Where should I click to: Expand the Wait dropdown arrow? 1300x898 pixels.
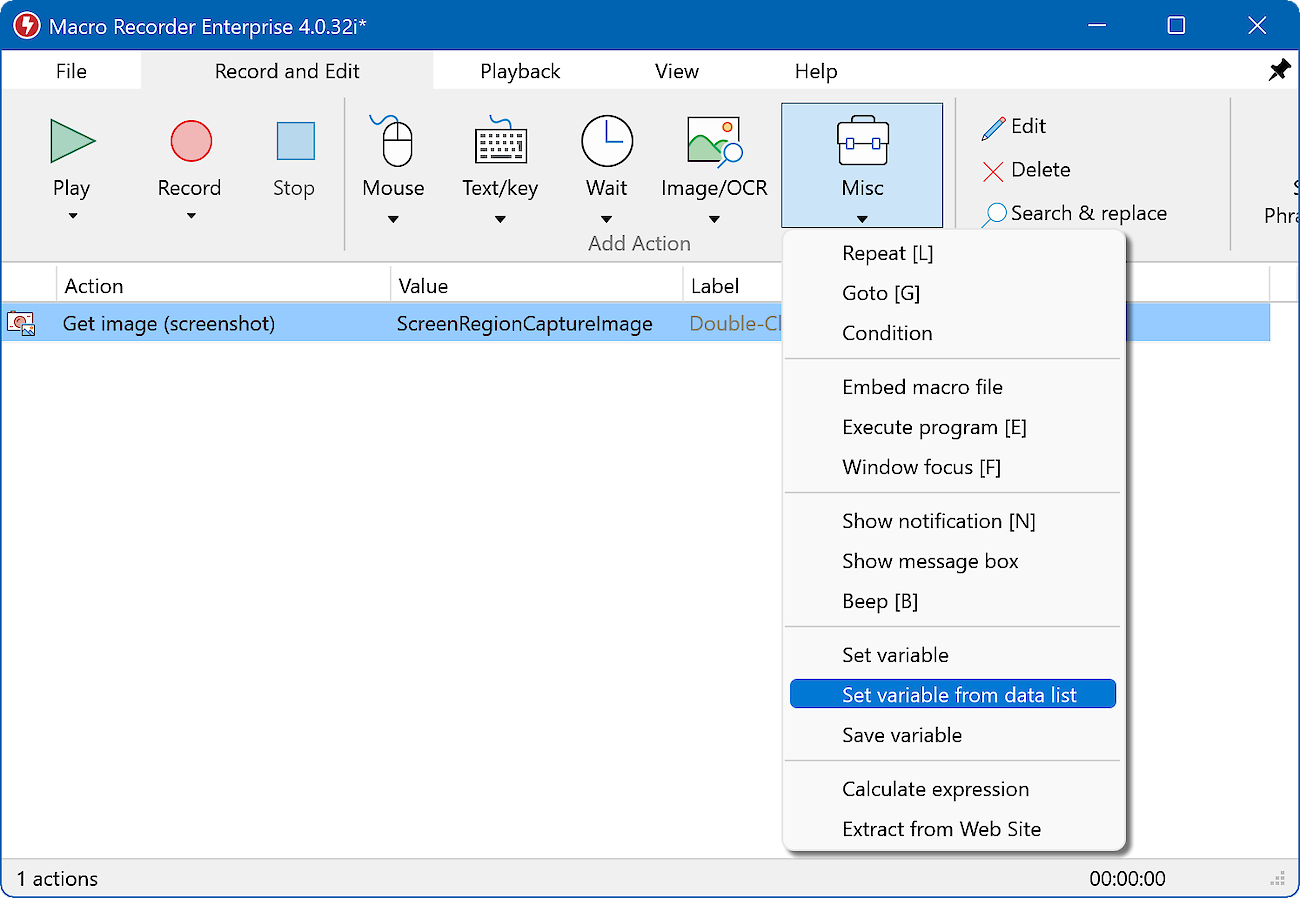pyautogui.click(x=606, y=219)
